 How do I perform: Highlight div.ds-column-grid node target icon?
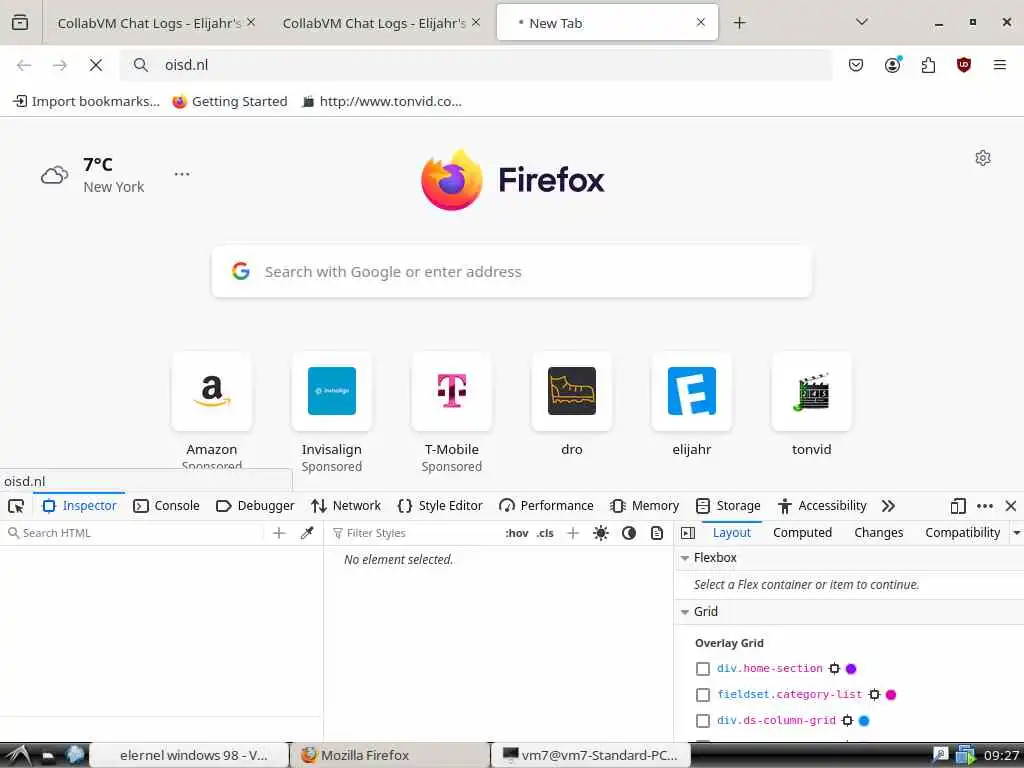(847, 720)
